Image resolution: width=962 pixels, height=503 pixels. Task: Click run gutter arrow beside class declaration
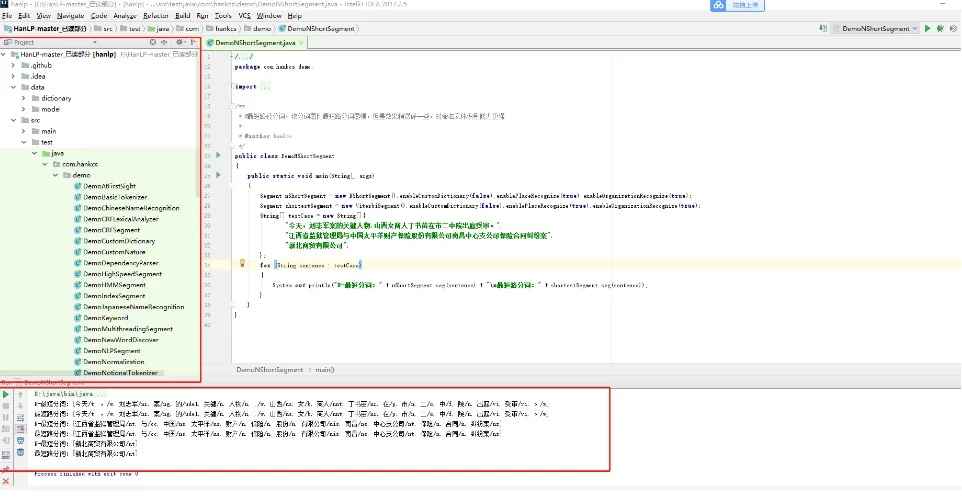click(x=218, y=155)
